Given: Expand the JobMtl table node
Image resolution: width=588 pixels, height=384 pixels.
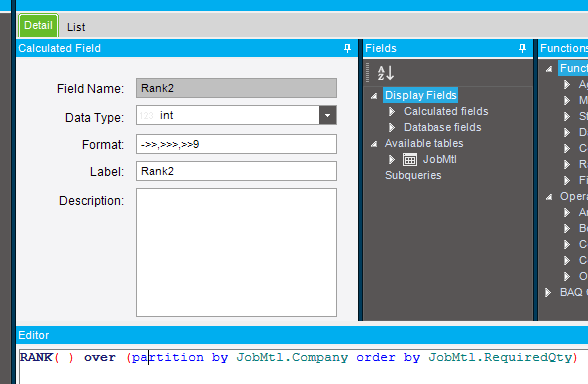Looking at the screenshot, I should tap(392, 160).
